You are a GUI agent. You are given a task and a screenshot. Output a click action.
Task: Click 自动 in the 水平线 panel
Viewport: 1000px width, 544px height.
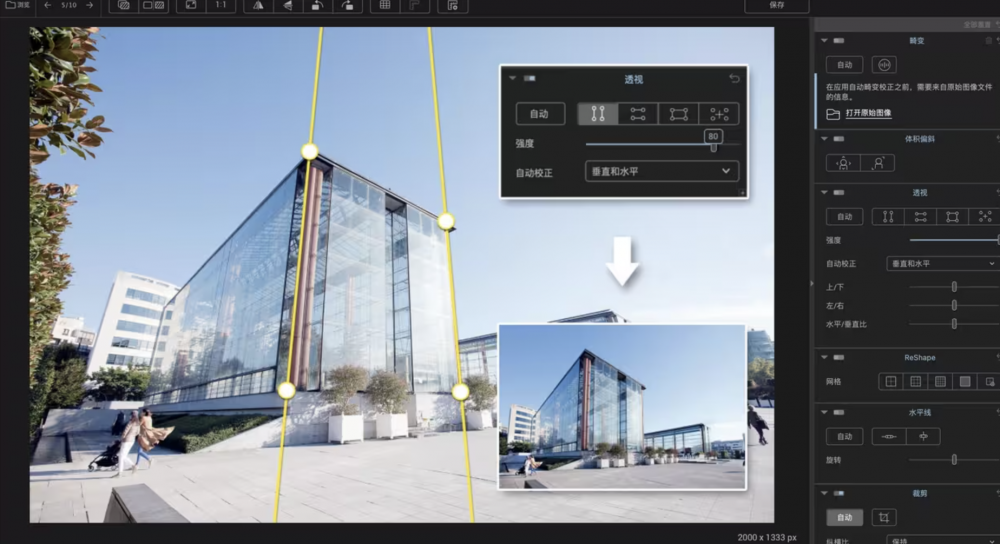(x=844, y=436)
